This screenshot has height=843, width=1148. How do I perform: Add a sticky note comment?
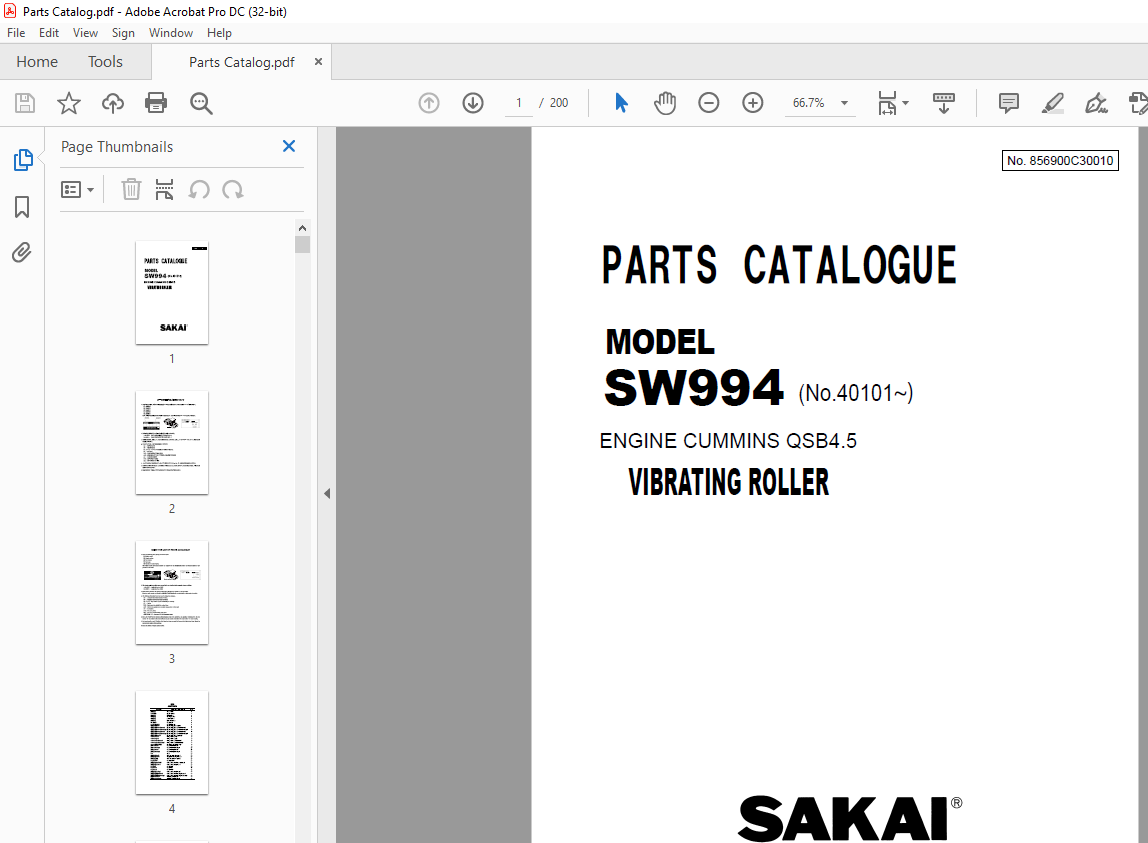1009,103
